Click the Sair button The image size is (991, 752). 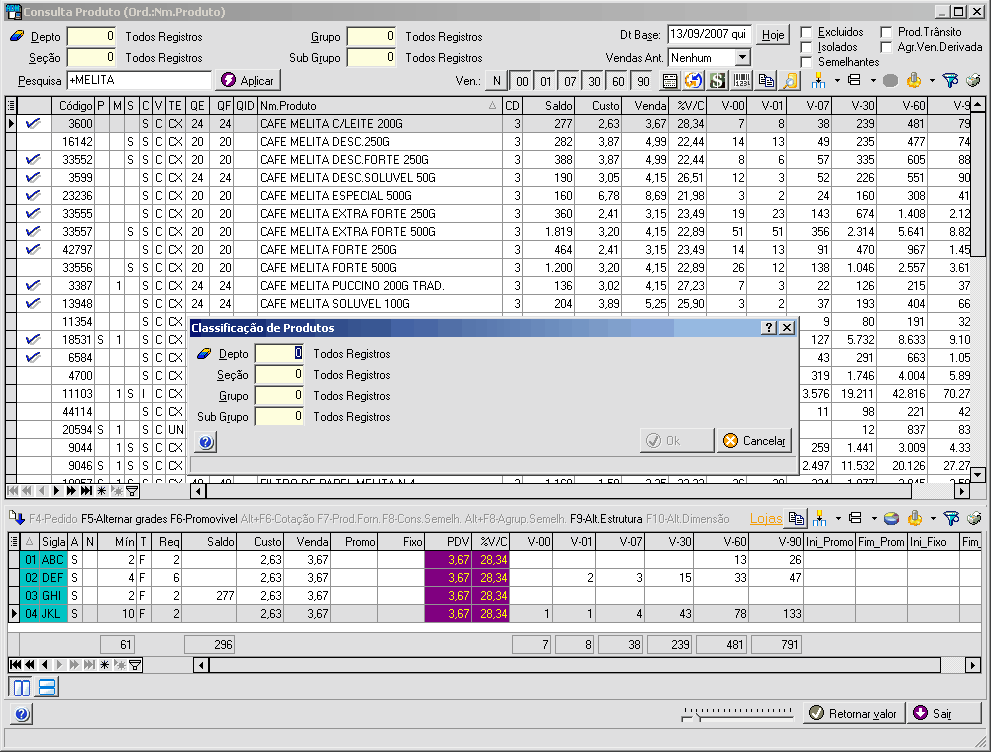click(944, 713)
